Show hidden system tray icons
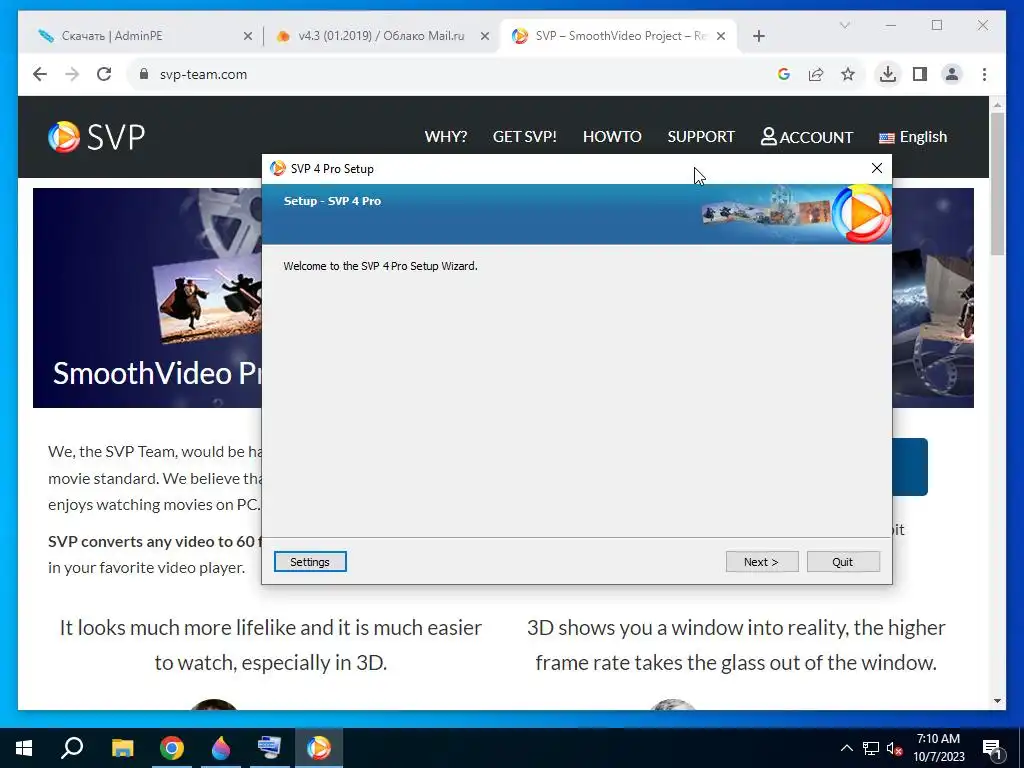The height and width of the screenshot is (768, 1024). [x=846, y=748]
